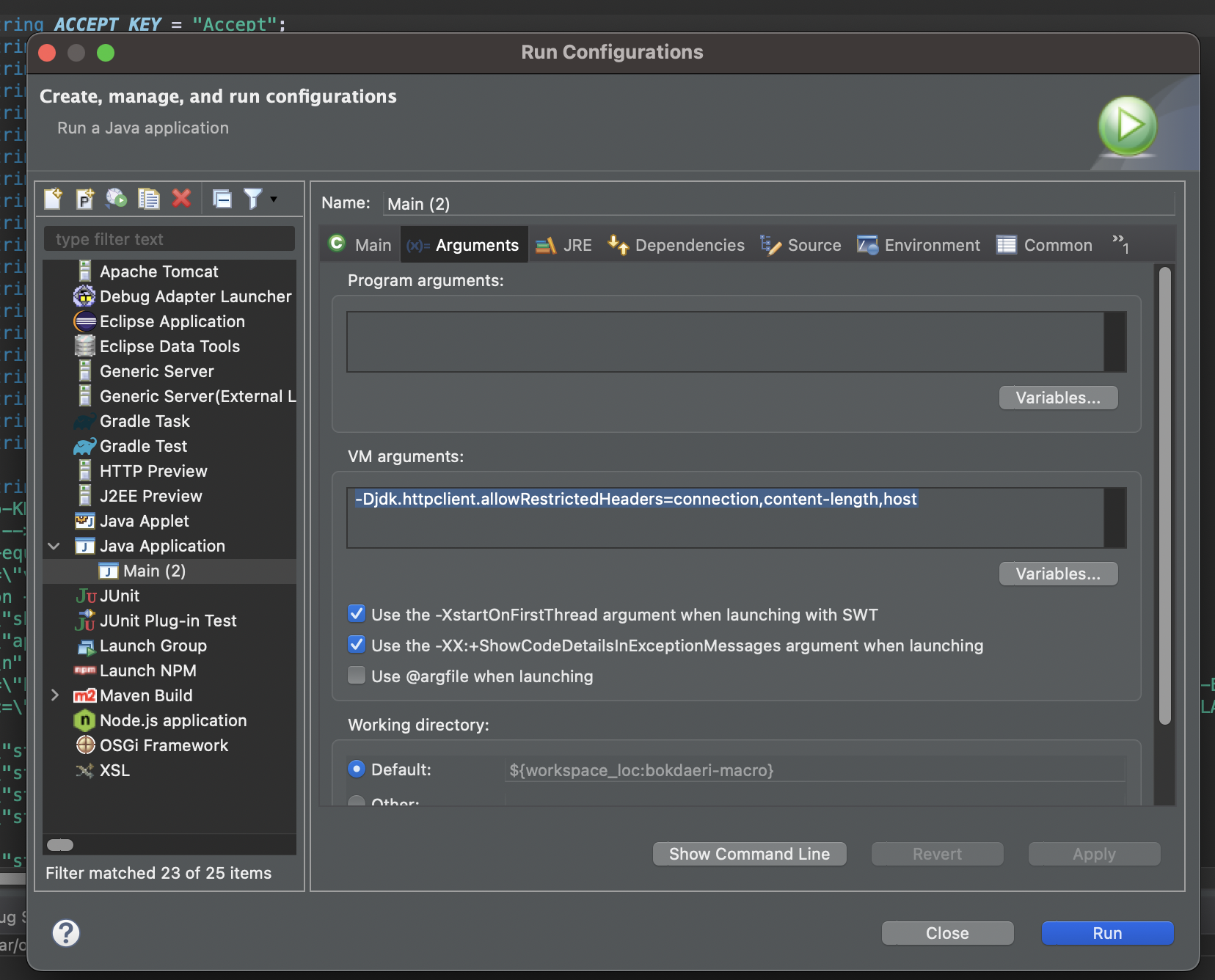Click the Debug Adapter Launcher icon
Image resolution: width=1215 pixels, height=980 pixels.
click(x=85, y=296)
